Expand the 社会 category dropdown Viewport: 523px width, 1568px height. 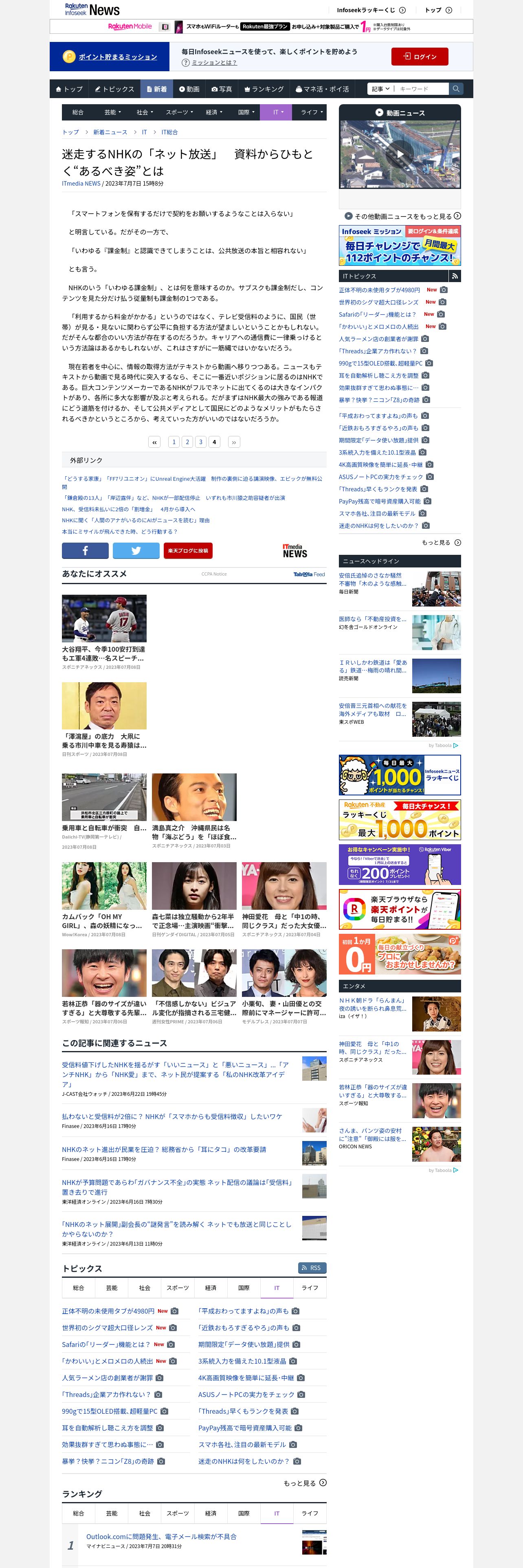145,112
